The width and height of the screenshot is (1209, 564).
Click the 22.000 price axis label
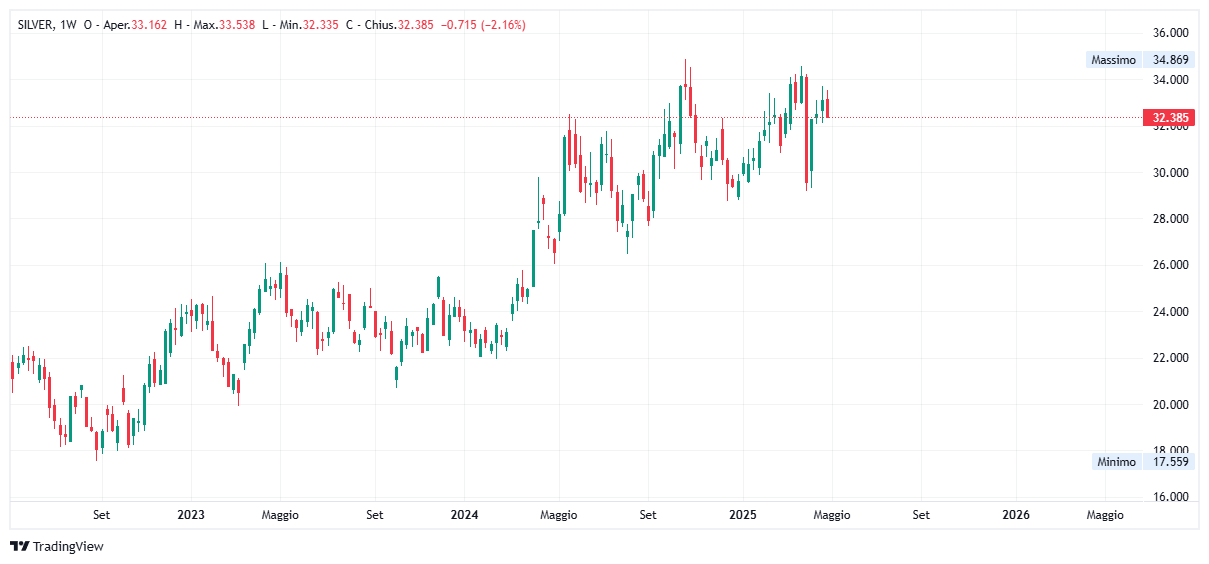tap(1170, 358)
